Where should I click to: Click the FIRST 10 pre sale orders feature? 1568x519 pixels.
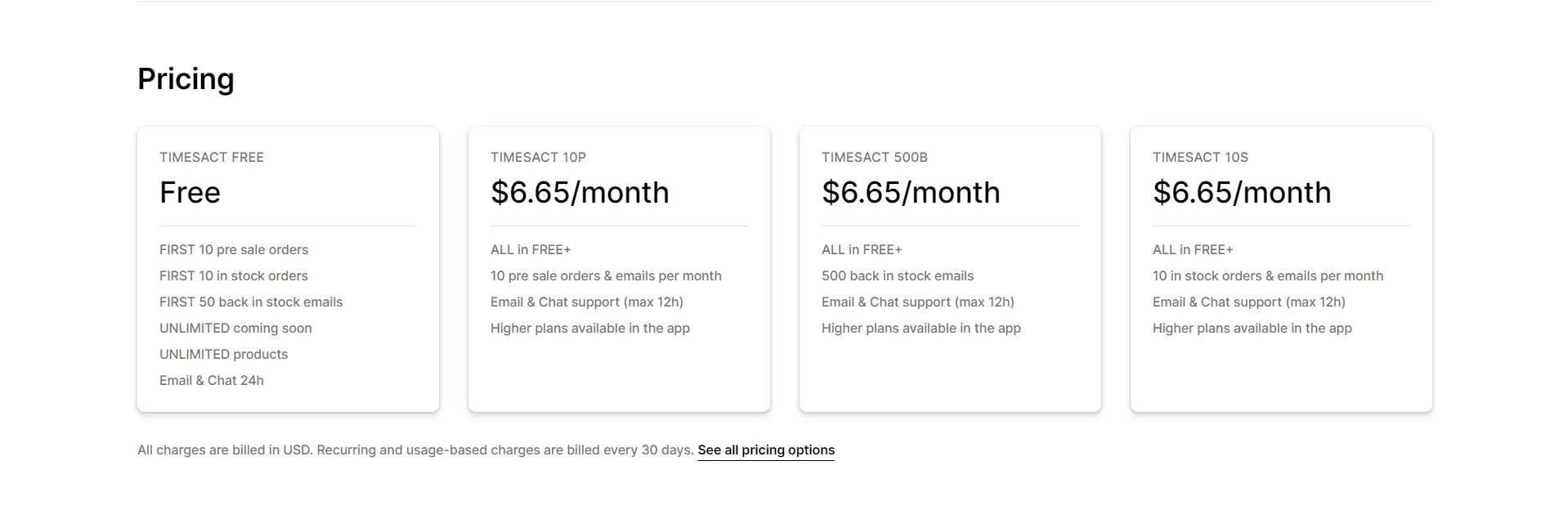coord(234,250)
